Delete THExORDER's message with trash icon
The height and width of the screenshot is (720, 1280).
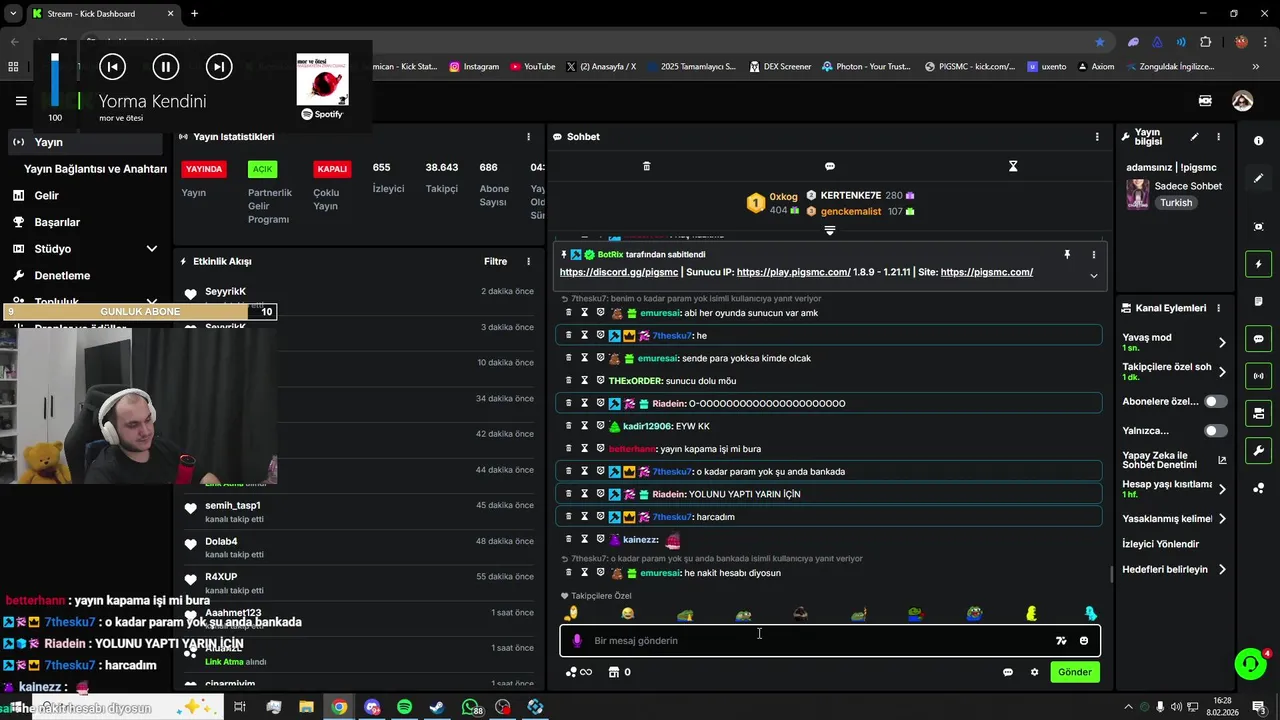[569, 381]
